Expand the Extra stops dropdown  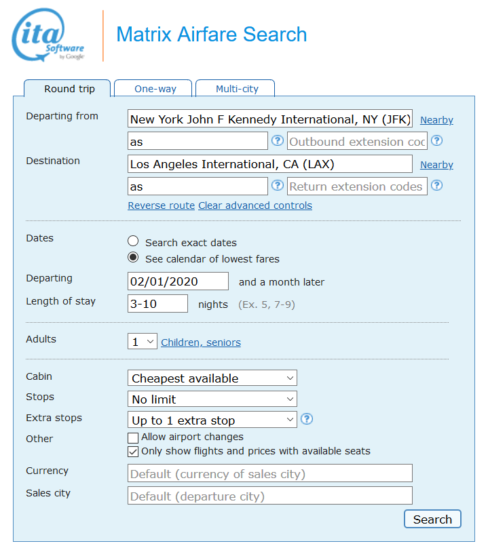(x=212, y=420)
